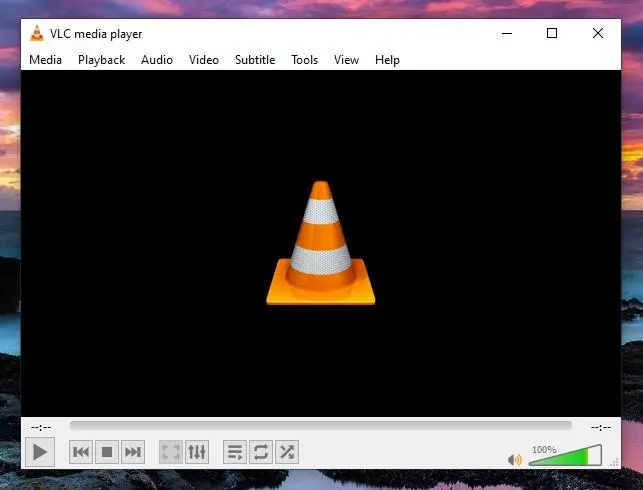Mute audio via speaker icon
Viewport: 643px width, 490px height.
515,460
